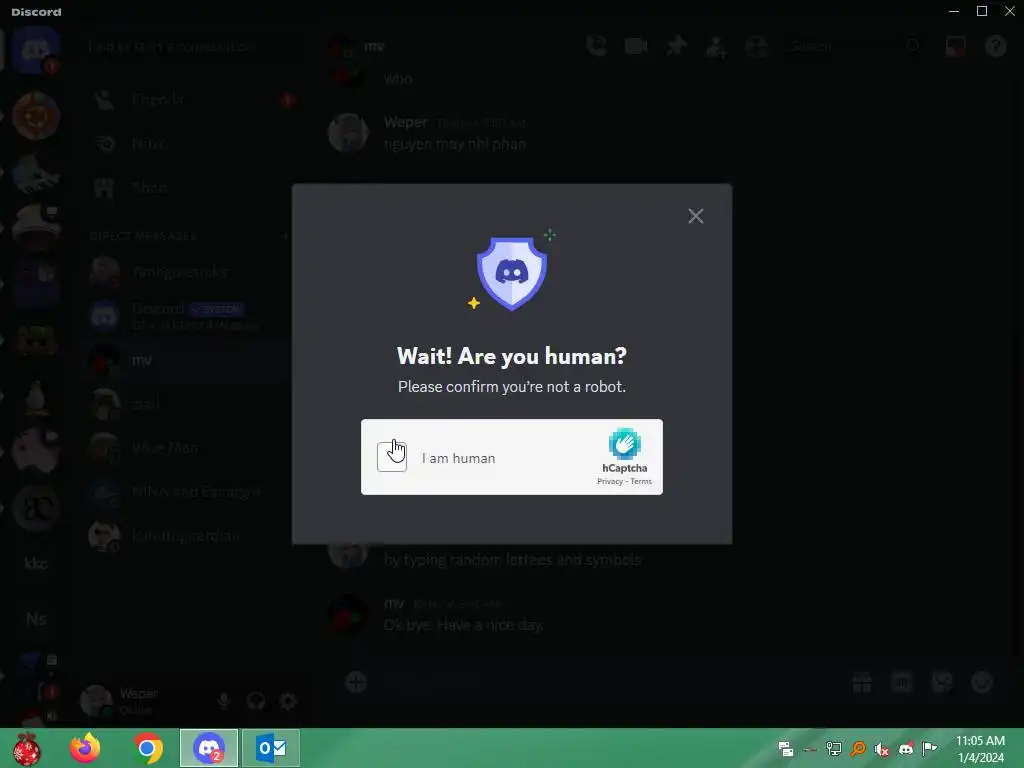Open the gift Nitro icon
Screen dimensions: 1024x768
tap(862, 682)
